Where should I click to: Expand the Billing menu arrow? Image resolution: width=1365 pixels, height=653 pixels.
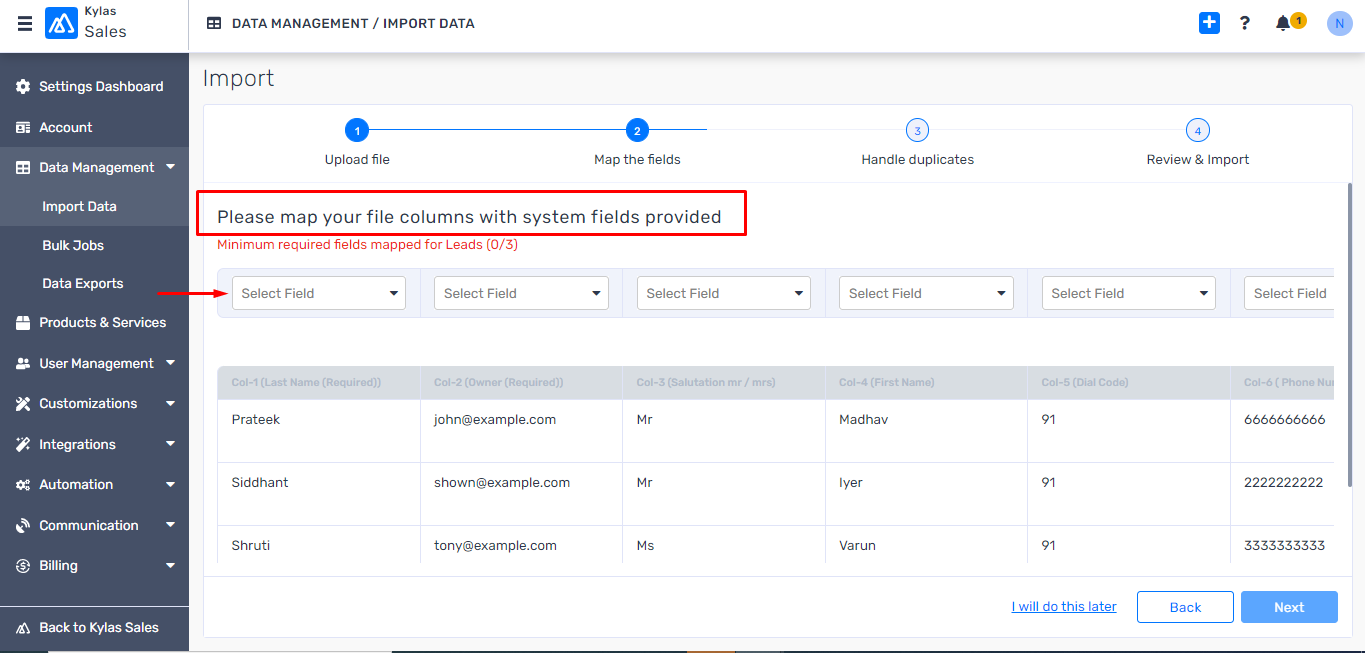[x=171, y=566]
